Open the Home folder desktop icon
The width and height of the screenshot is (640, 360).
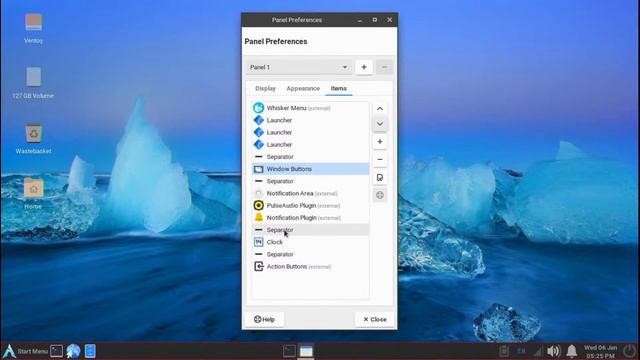tap(33, 193)
